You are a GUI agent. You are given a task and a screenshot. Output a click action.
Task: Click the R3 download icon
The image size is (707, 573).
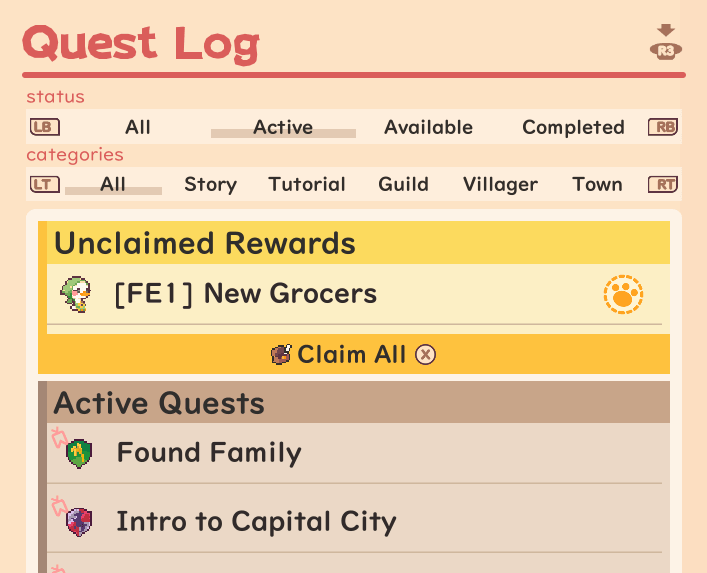pyautogui.click(x=666, y=43)
